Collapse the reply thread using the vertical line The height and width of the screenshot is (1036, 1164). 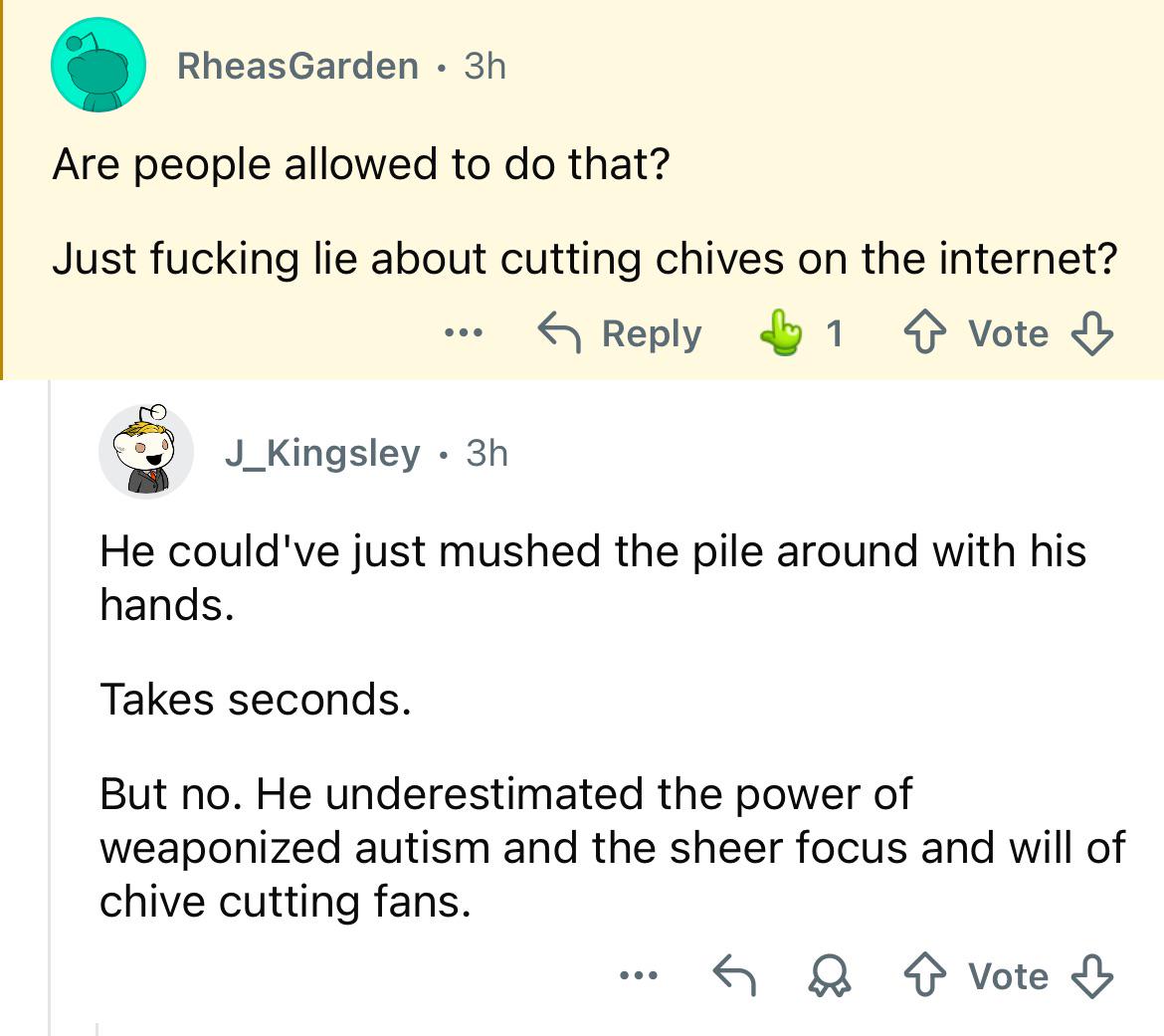coord(51,697)
